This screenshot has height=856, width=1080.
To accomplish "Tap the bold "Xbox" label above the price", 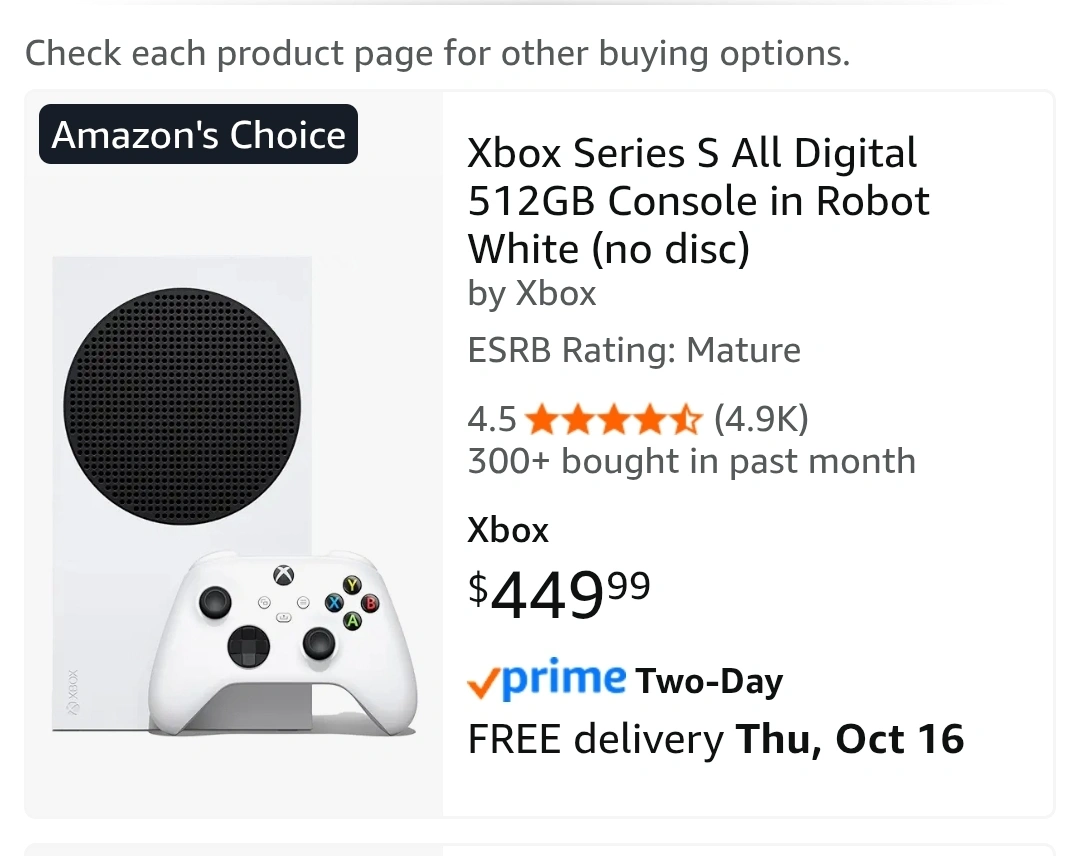I will (508, 529).
